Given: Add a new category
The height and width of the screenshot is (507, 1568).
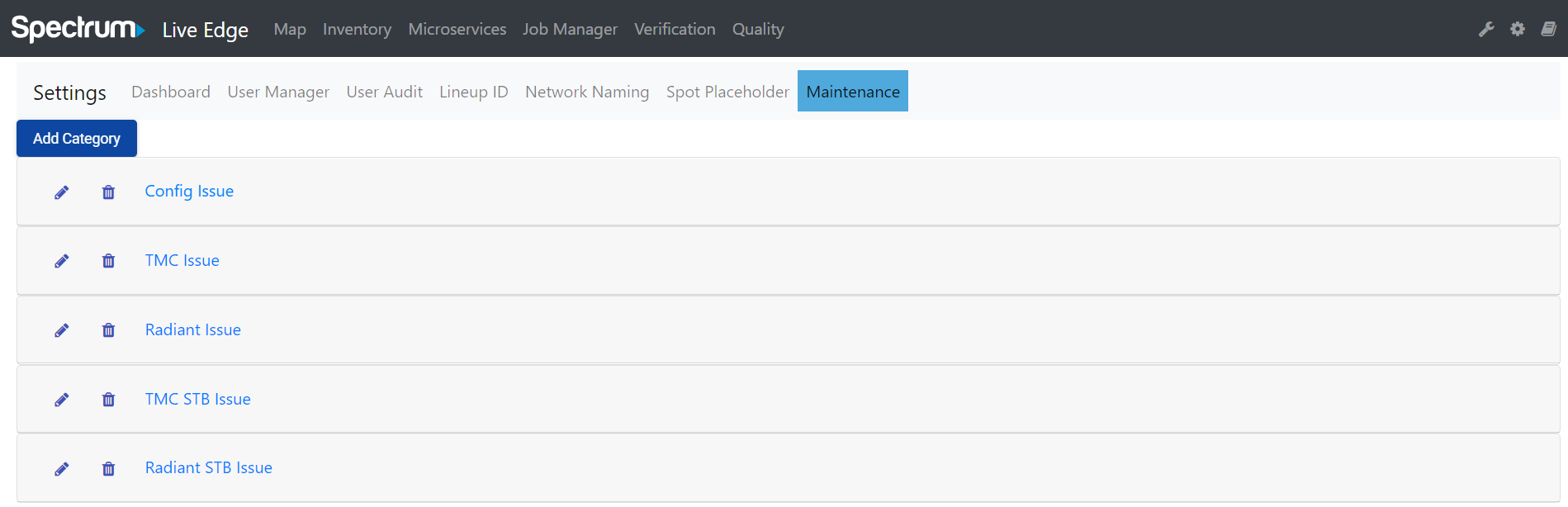Looking at the screenshot, I should click(77, 138).
